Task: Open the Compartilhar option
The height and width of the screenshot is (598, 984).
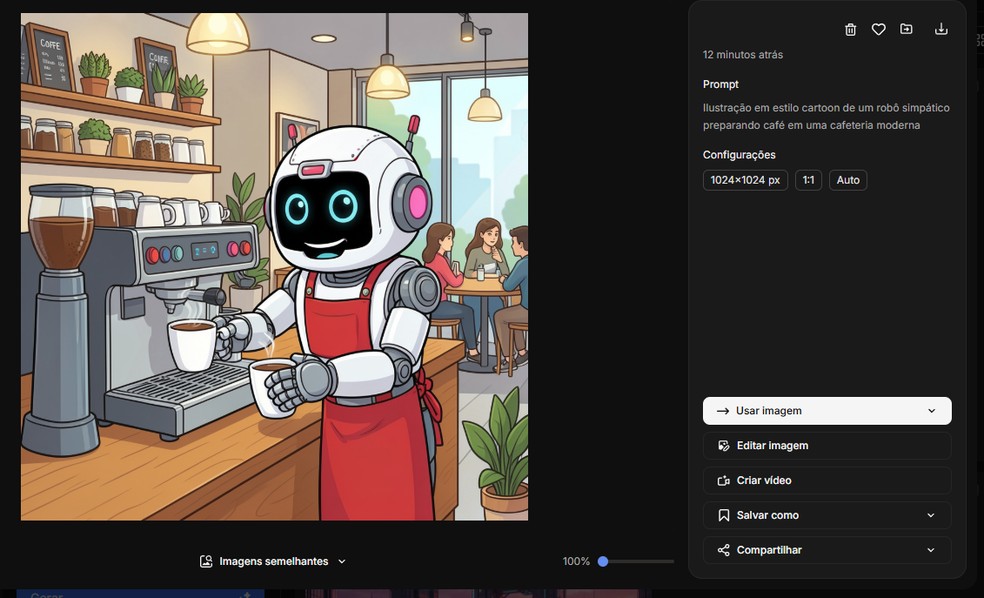Action: pyautogui.click(x=827, y=550)
